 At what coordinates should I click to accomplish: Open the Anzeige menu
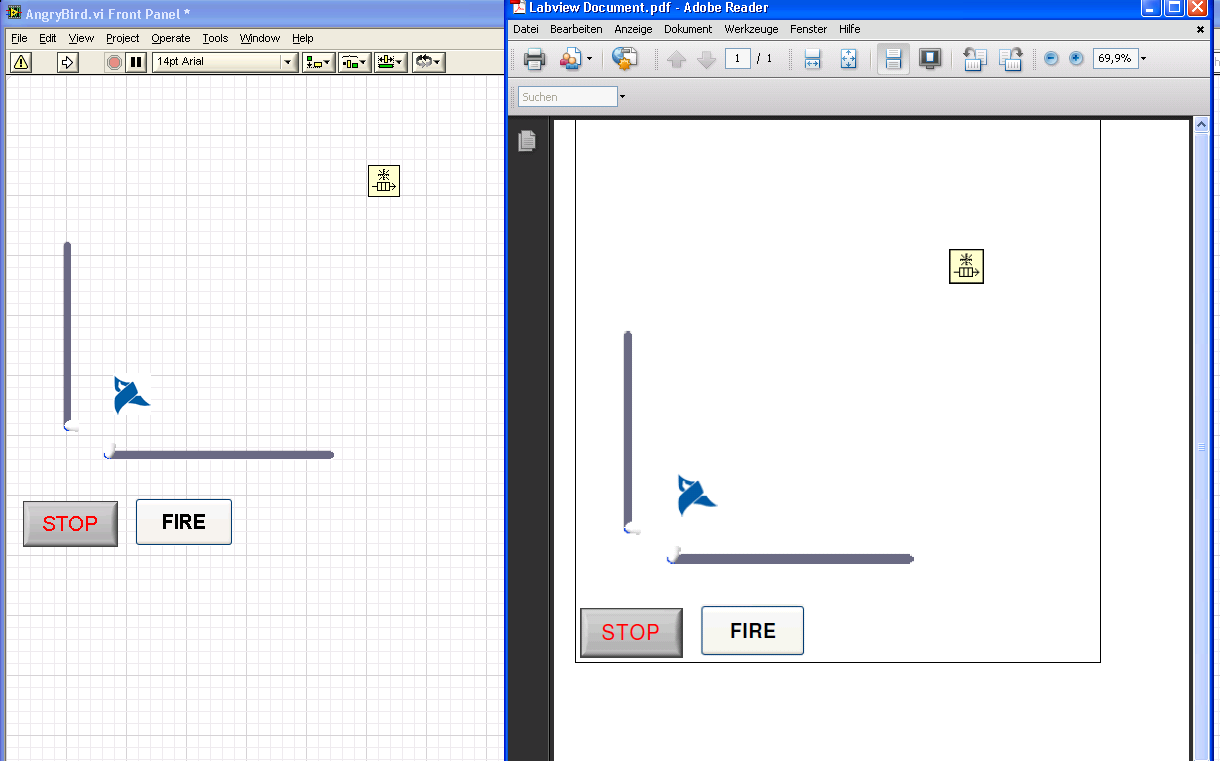click(633, 29)
